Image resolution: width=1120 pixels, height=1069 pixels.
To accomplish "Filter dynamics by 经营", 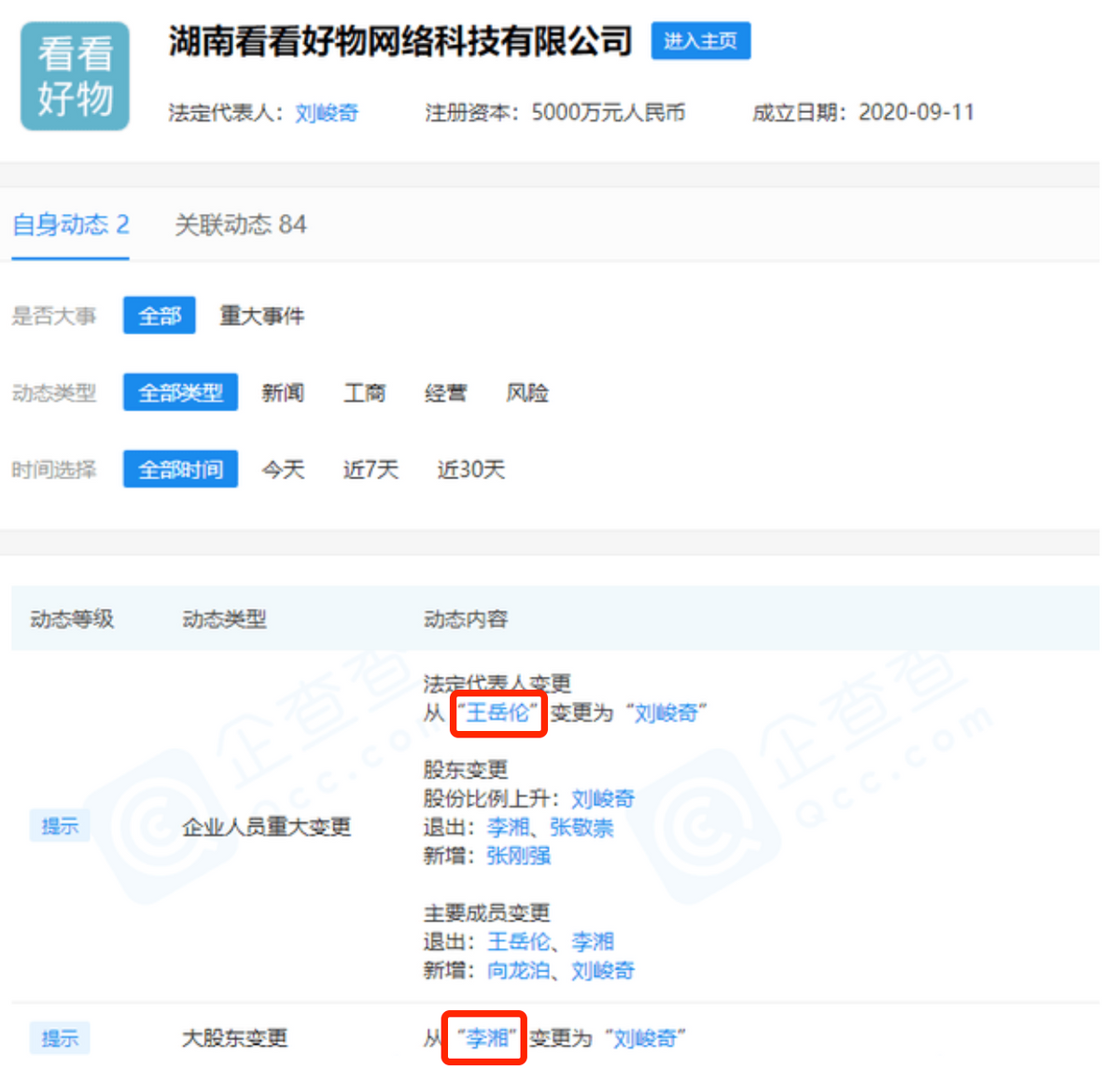I will [445, 392].
